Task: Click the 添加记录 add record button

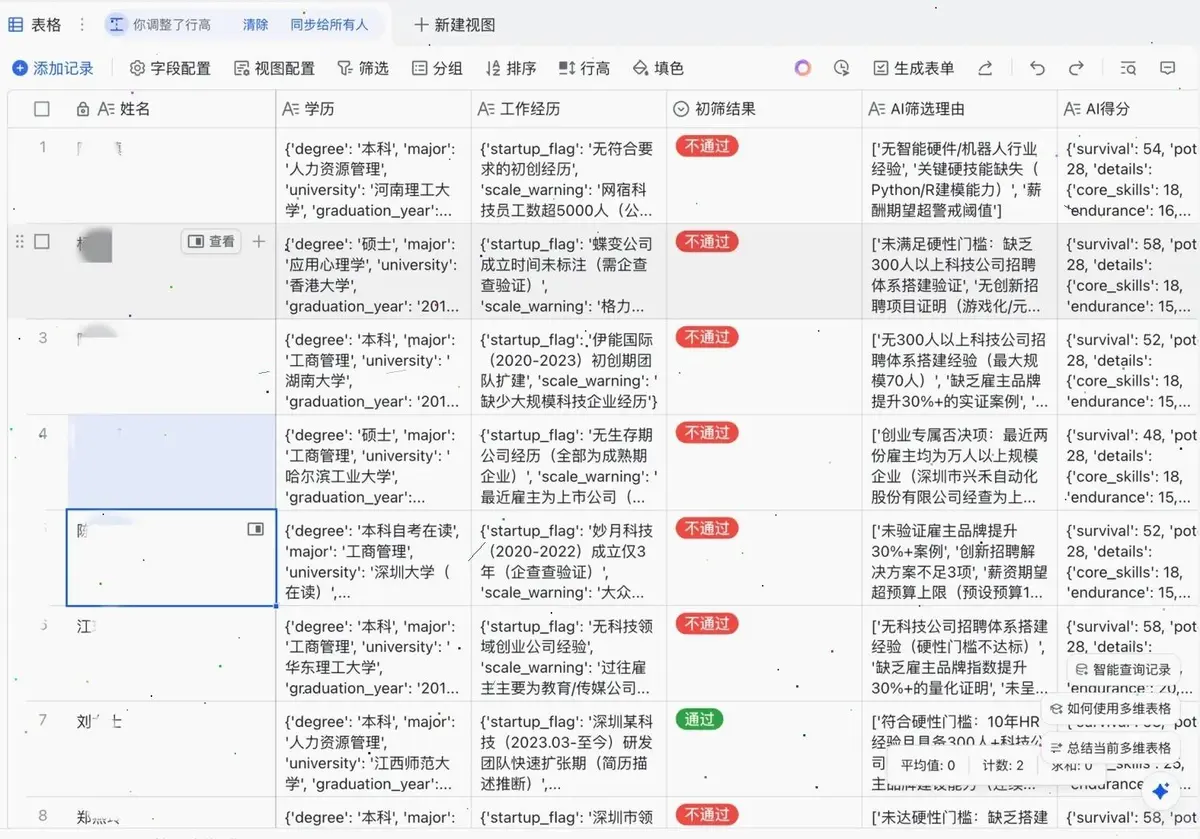Action: [x=53, y=68]
